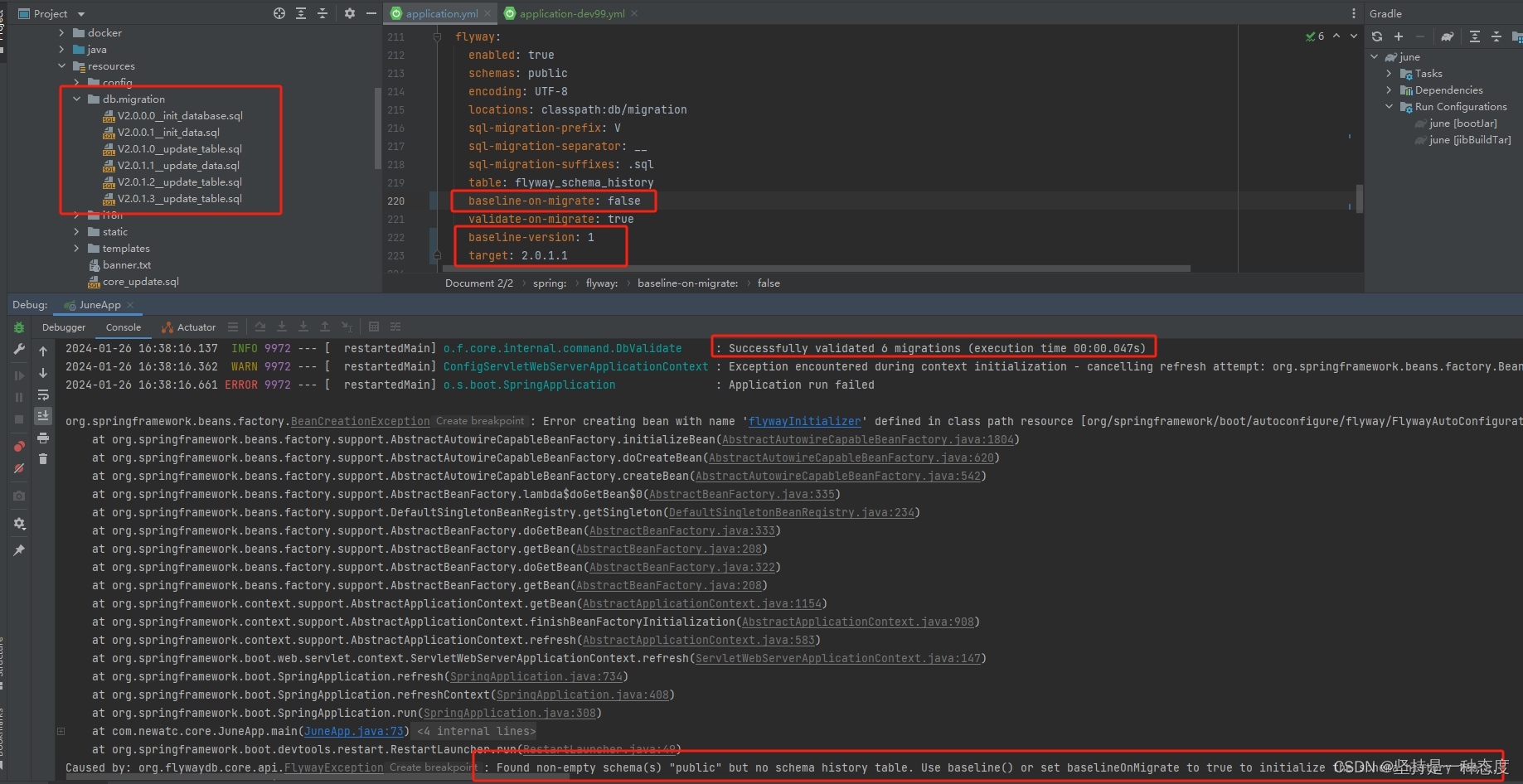Pin the debug tab
1523x784 pixels.
point(19,550)
